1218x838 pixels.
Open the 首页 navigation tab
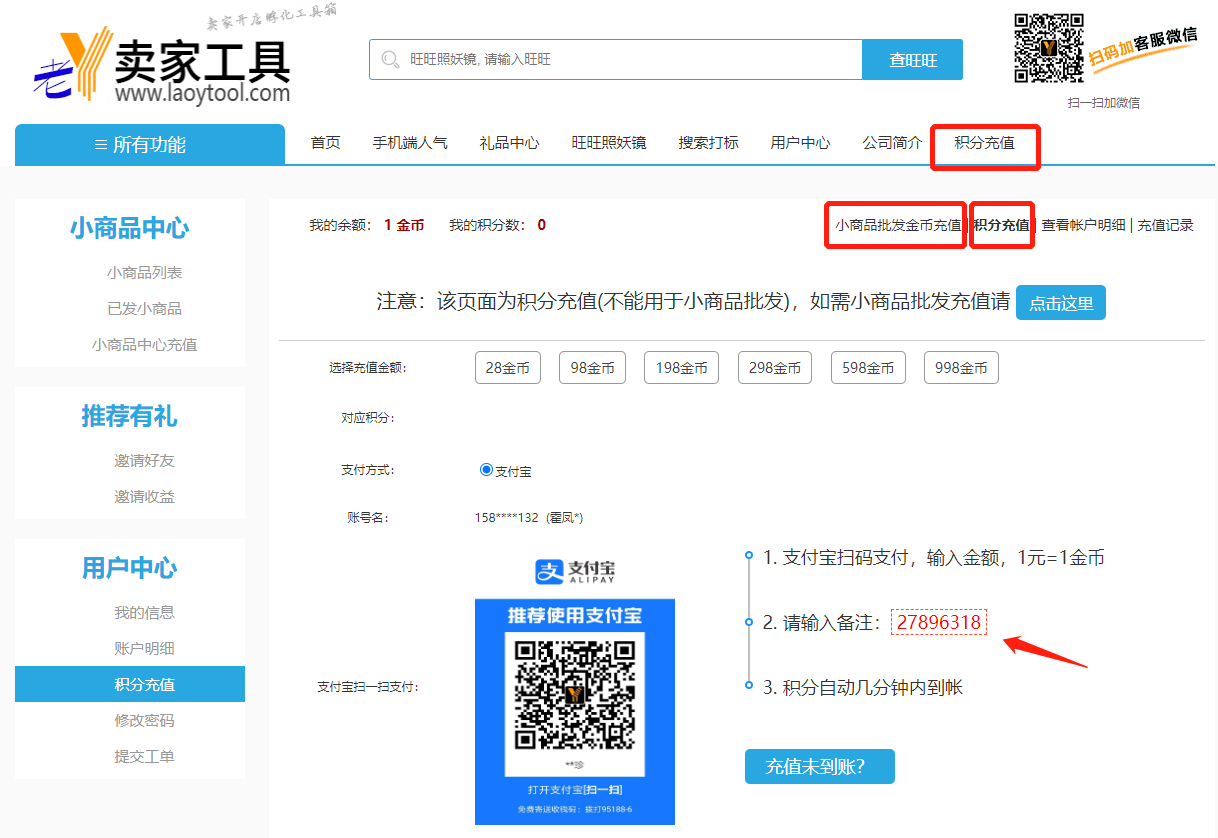(x=326, y=143)
